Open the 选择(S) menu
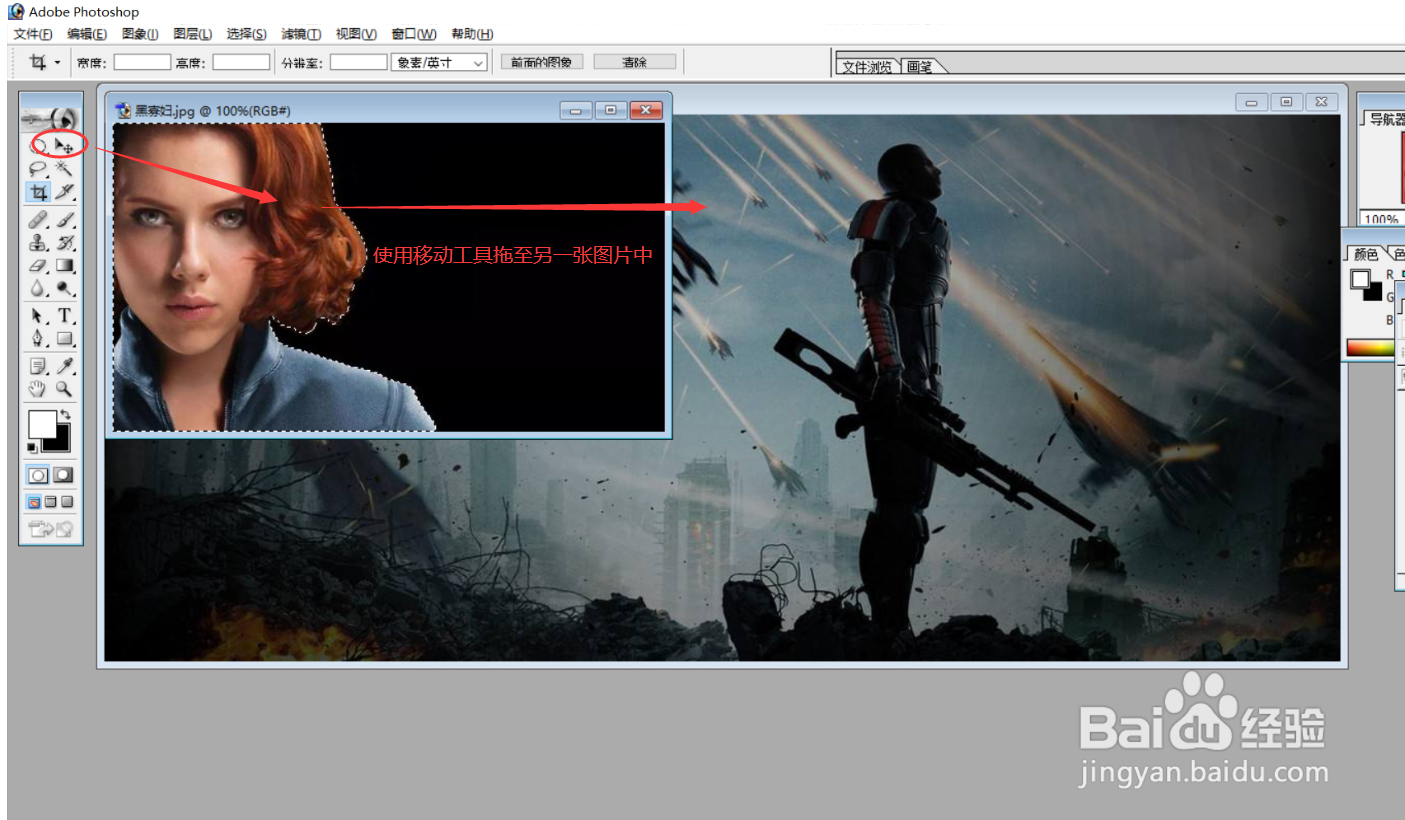1405x820 pixels. click(x=246, y=34)
